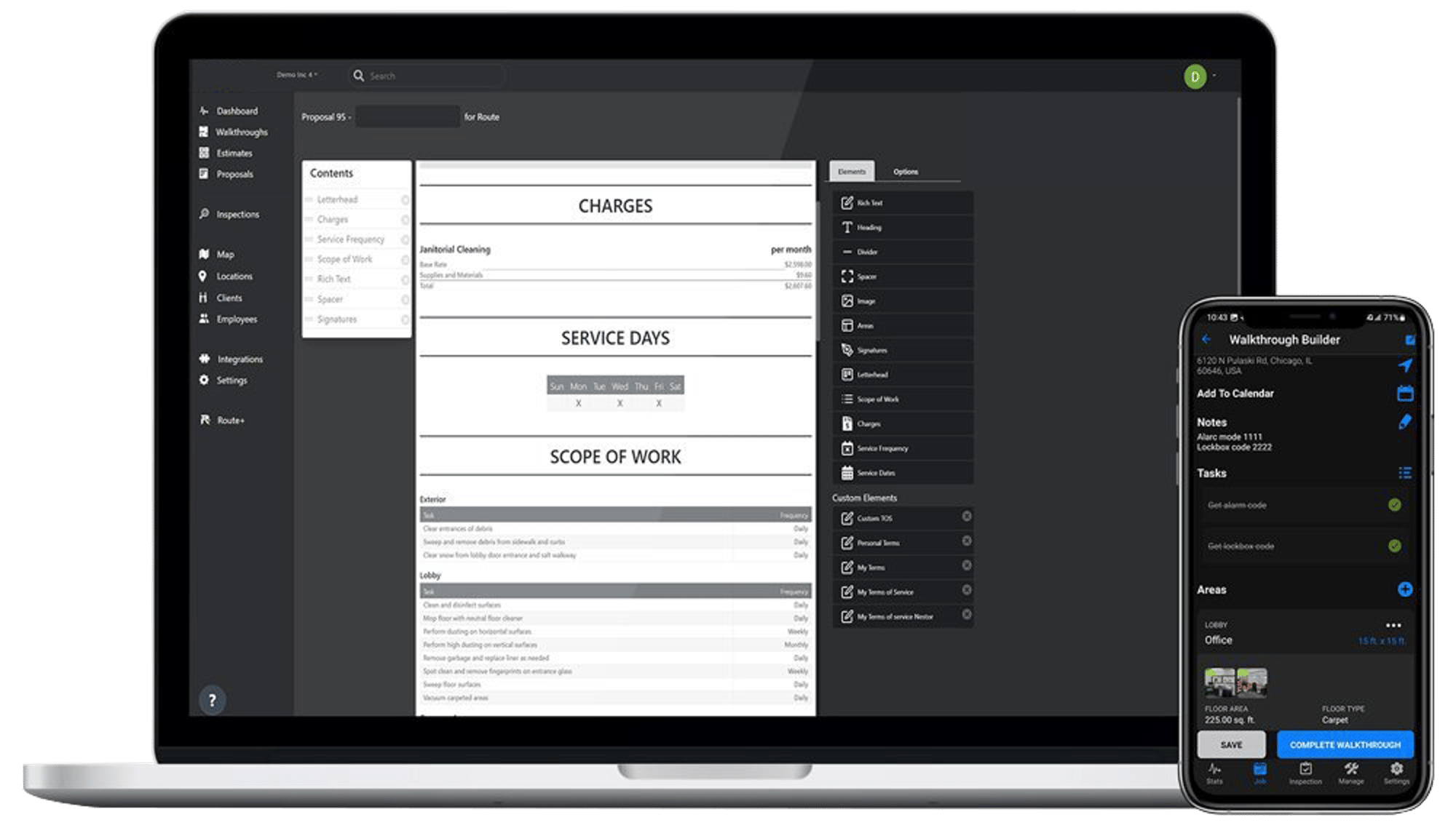Add the Service Frequency element

[903, 448]
